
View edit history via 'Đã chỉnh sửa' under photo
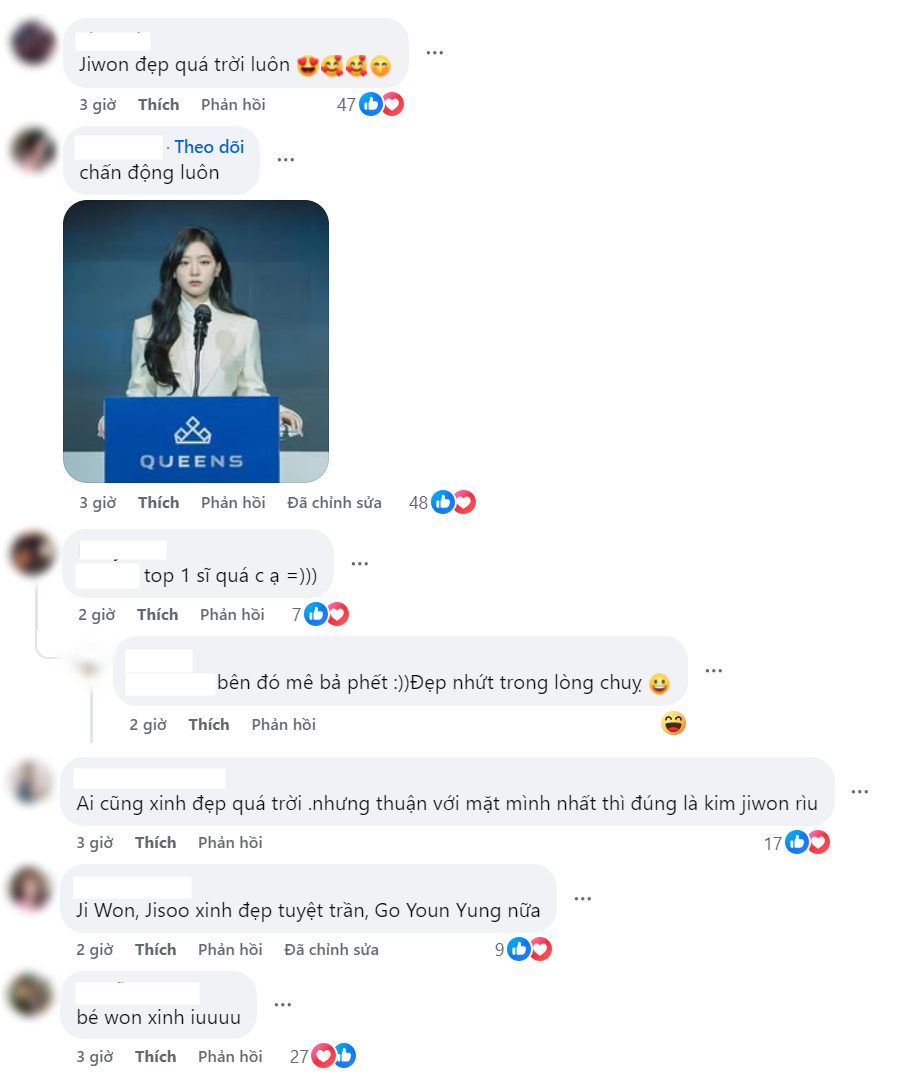pos(335,503)
